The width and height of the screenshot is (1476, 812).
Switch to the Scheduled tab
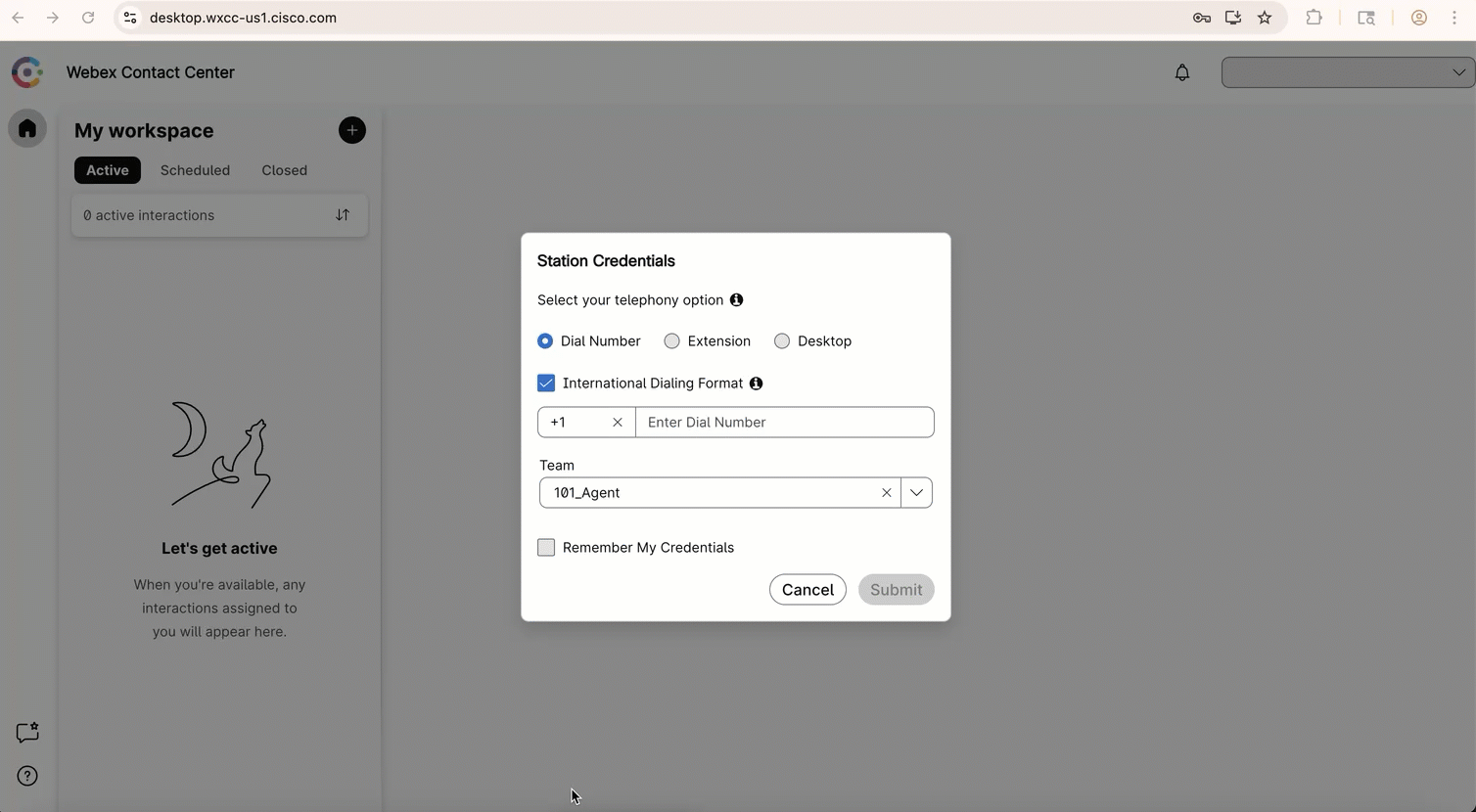(x=195, y=170)
